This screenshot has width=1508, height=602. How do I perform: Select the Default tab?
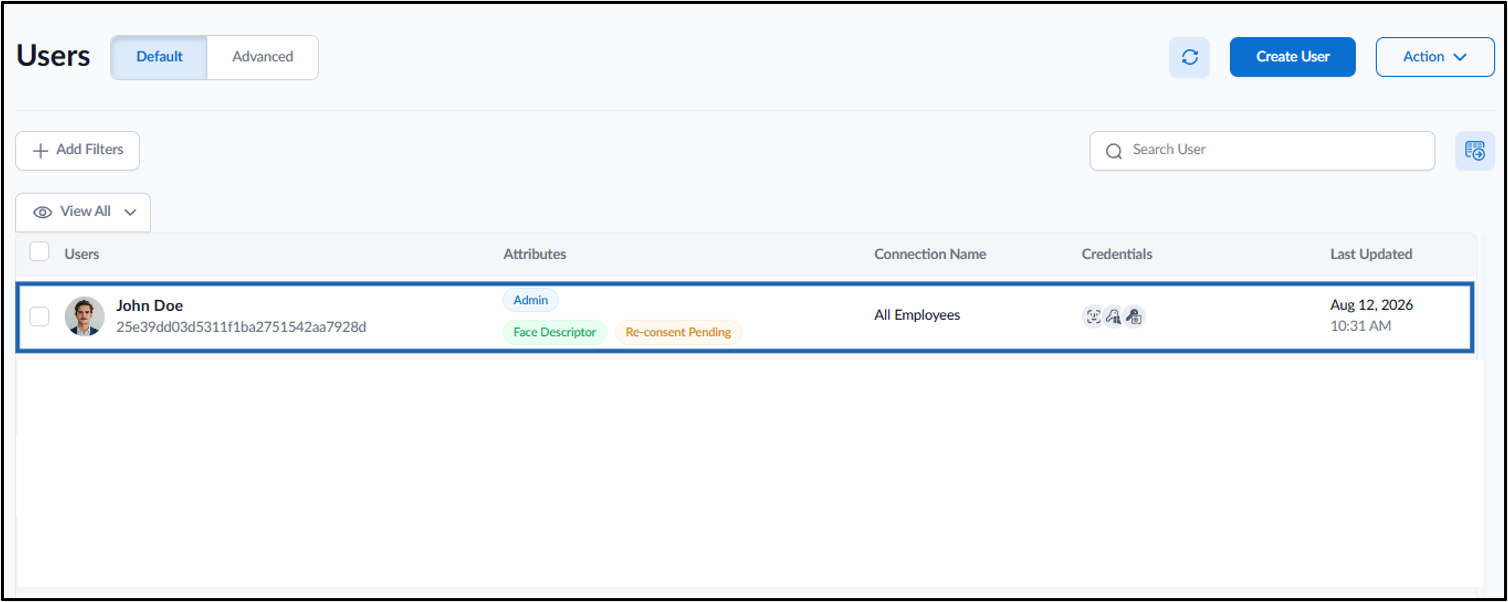(x=159, y=57)
